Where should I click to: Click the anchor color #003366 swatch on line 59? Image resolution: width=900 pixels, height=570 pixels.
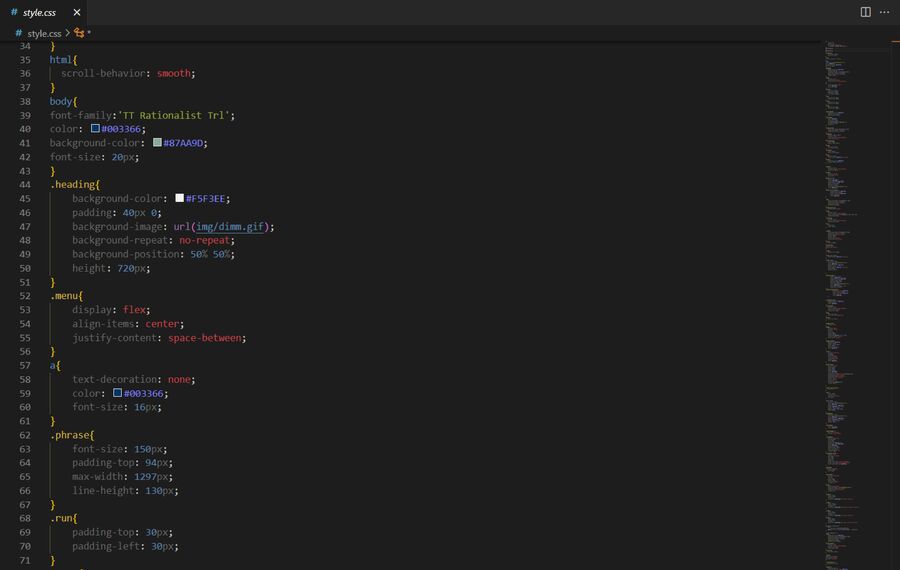(117, 394)
